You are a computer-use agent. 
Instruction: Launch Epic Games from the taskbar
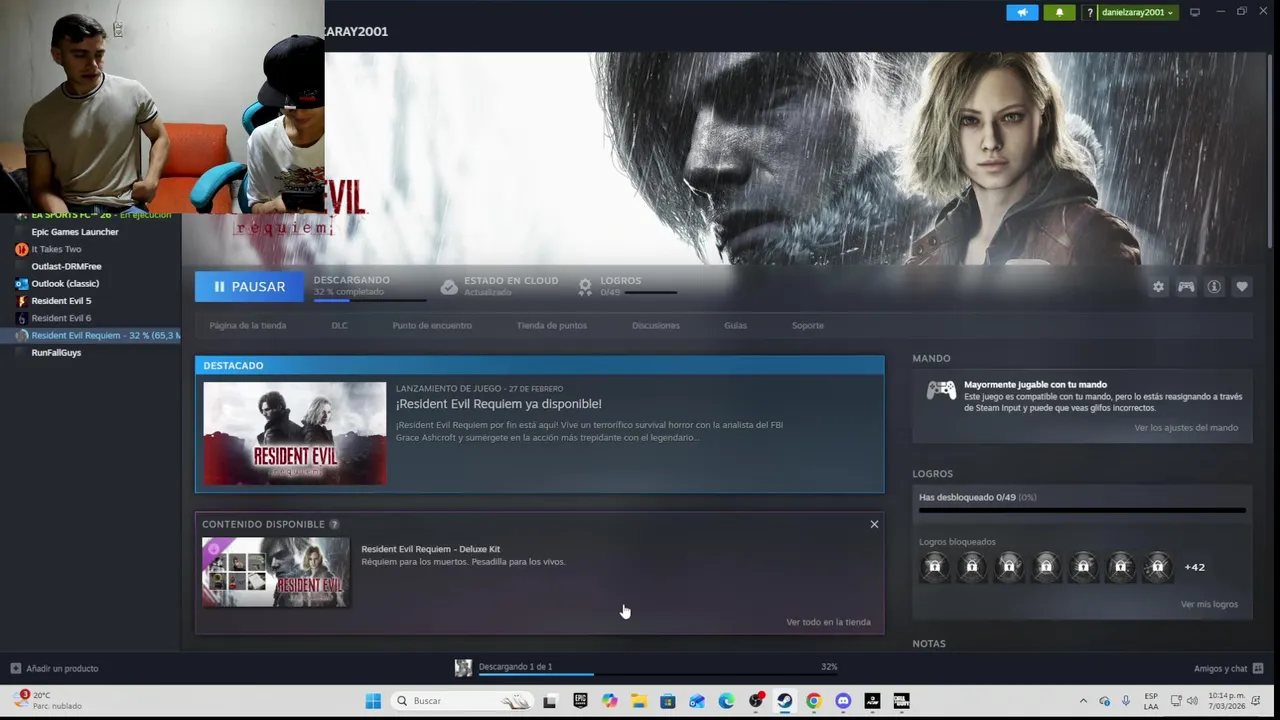point(580,701)
